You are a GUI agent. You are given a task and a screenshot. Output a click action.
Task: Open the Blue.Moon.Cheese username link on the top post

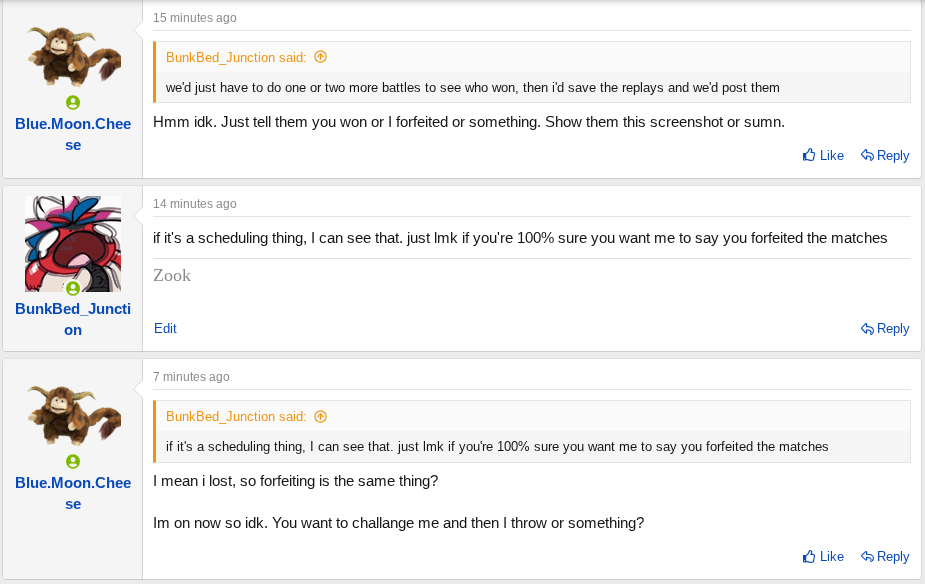pyautogui.click(x=73, y=134)
